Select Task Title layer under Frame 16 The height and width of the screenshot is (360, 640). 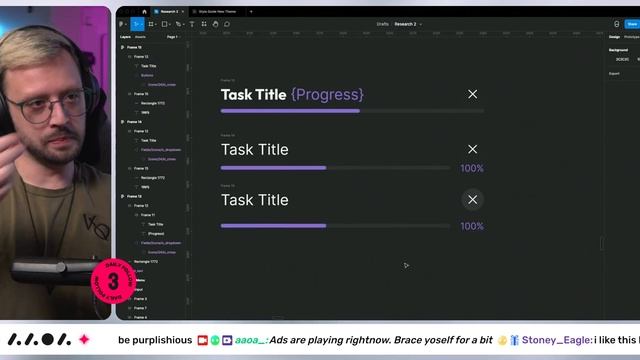tap(149, 66)
